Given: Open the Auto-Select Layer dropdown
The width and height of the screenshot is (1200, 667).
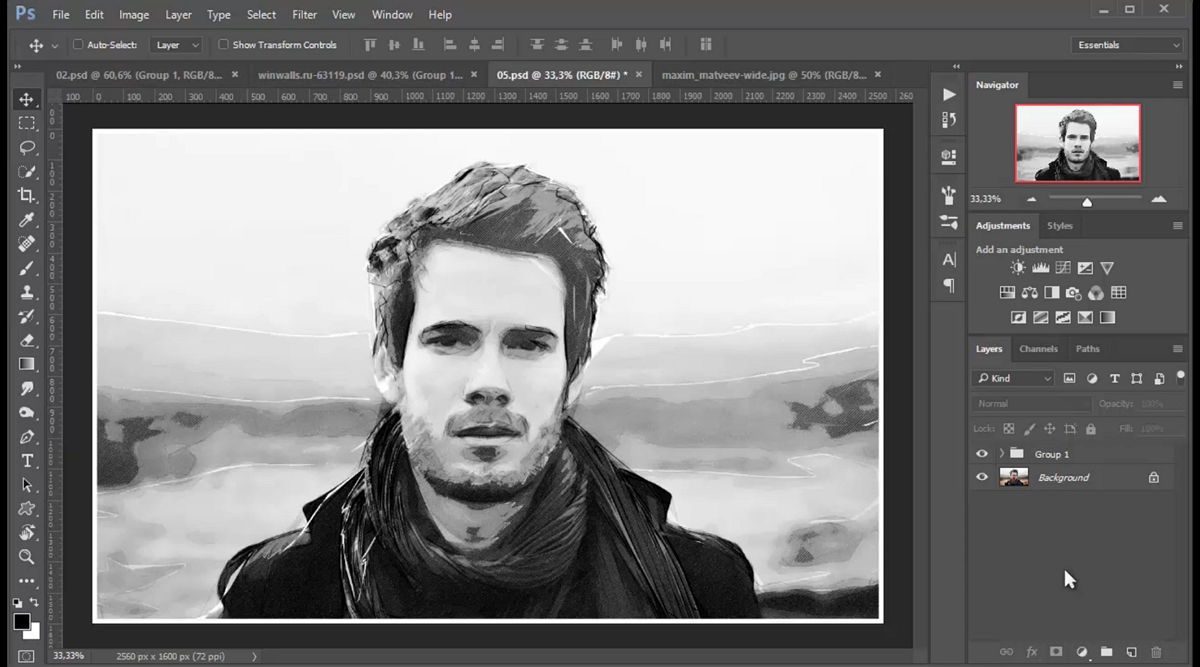Looking at the screenshot, I should (x=177, y=45).
